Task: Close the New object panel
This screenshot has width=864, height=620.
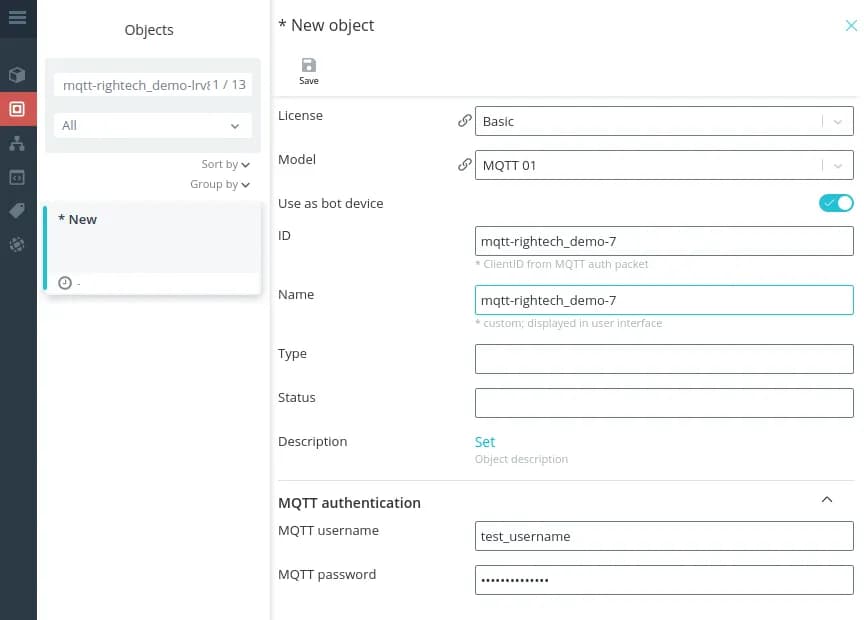Action: (849, 26)
